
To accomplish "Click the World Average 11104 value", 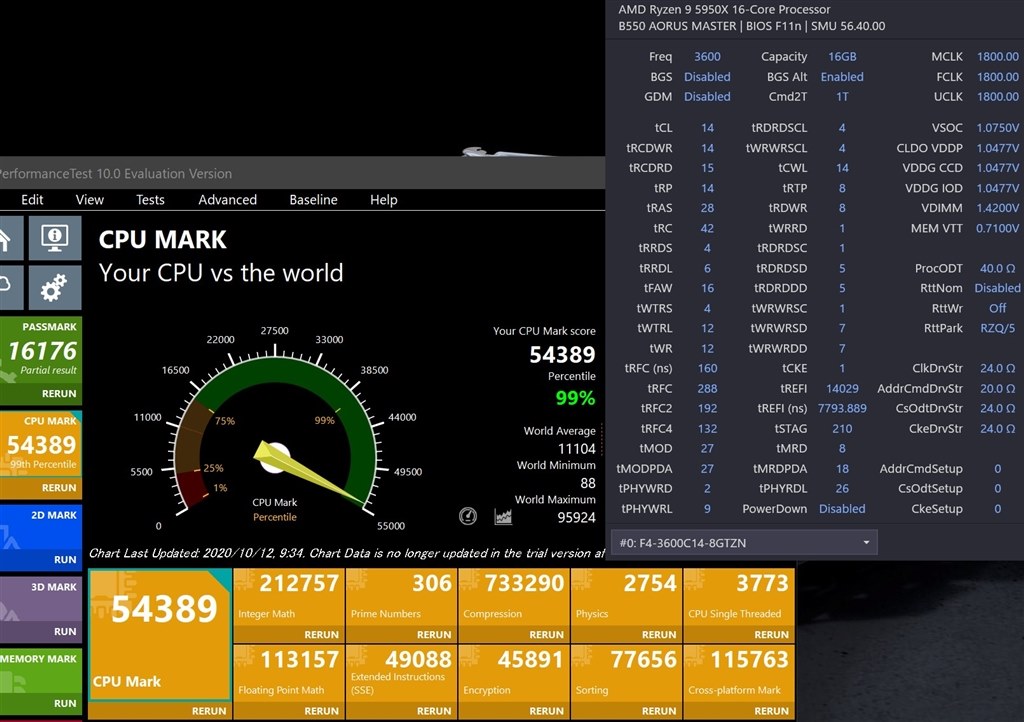I will coord(576,448).
